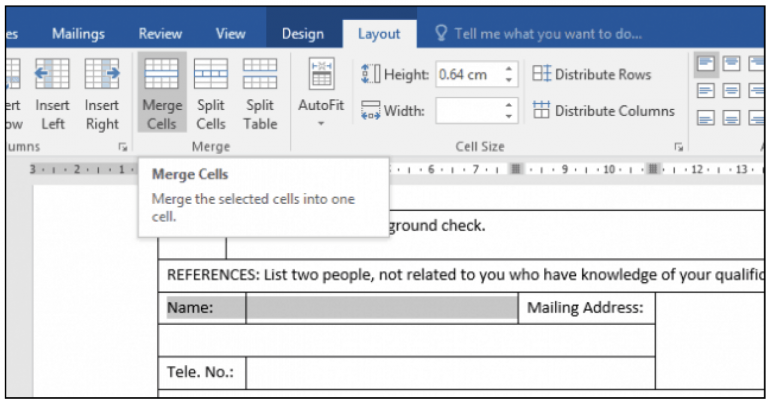Click Insert Left column icon

pos(52,94)
